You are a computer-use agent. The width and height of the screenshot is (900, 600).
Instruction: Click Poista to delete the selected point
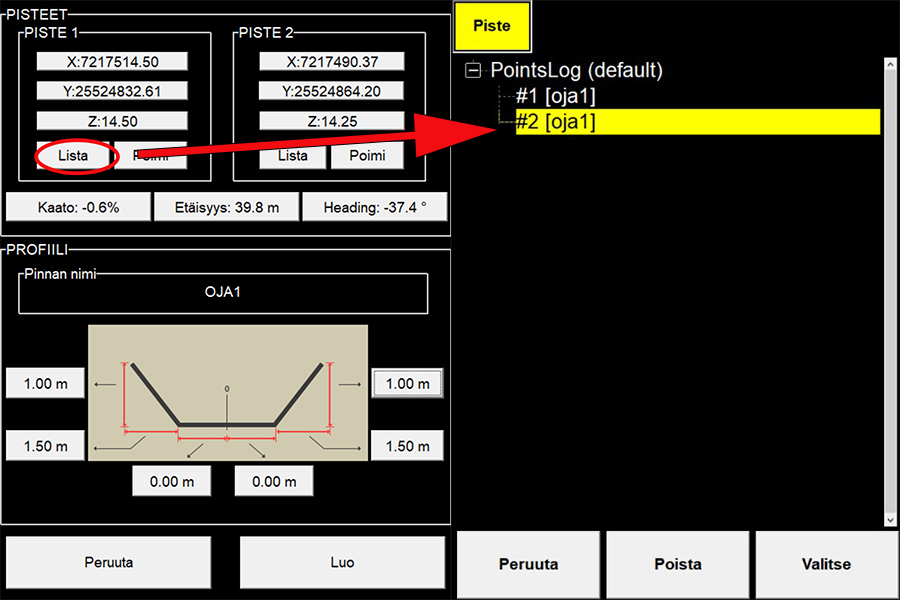[x=678, y=564]
